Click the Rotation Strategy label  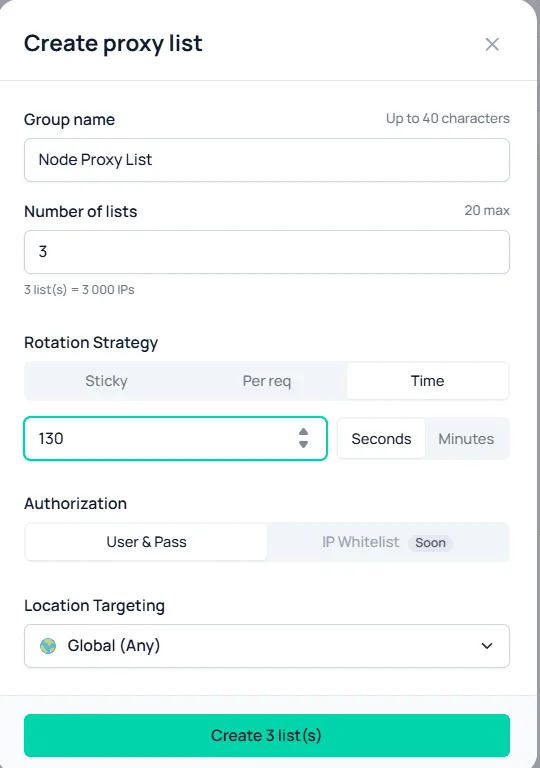point(91,342)
